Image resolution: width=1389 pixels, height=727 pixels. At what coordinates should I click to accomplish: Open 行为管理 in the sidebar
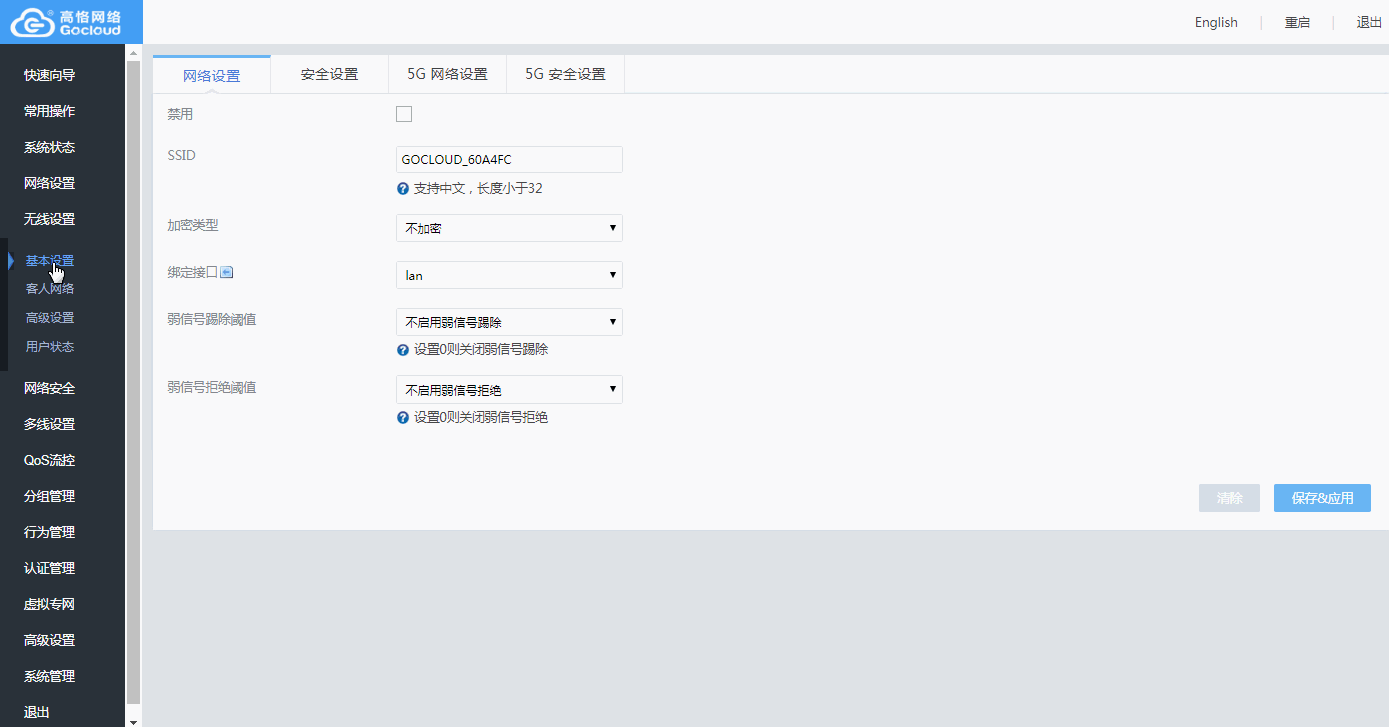point(50,532)
